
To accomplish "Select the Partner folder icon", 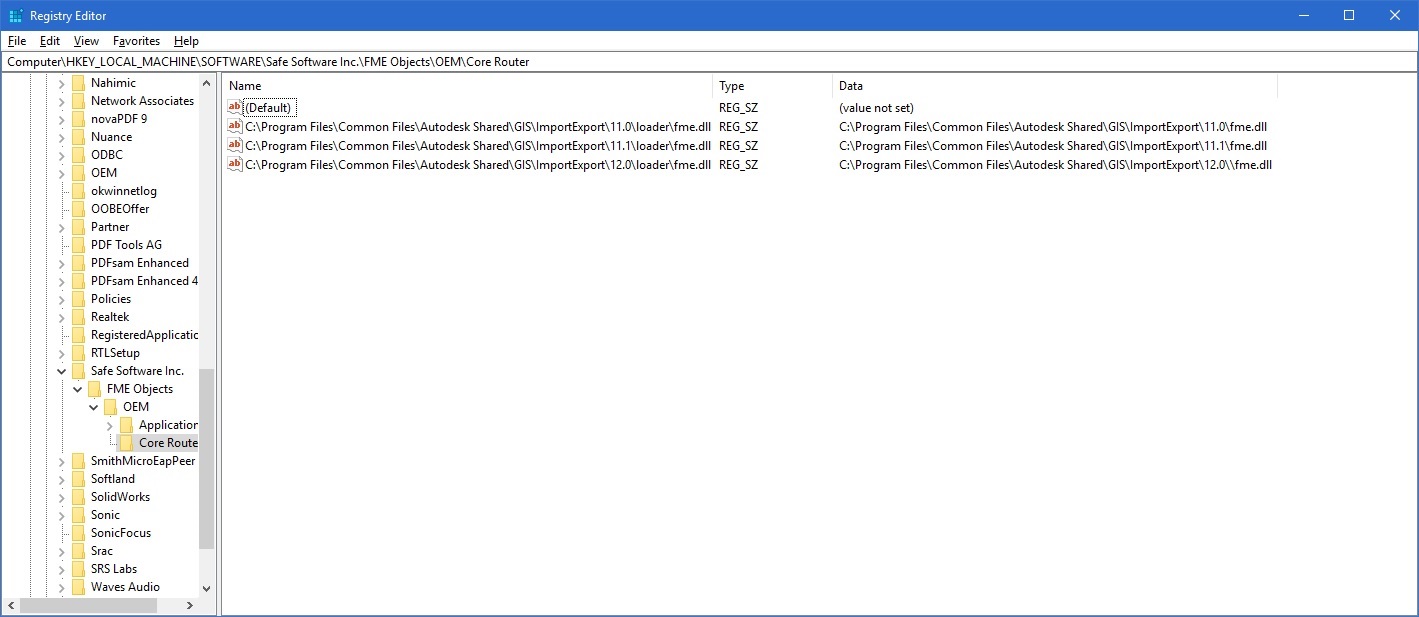I will tap(79, 227).
